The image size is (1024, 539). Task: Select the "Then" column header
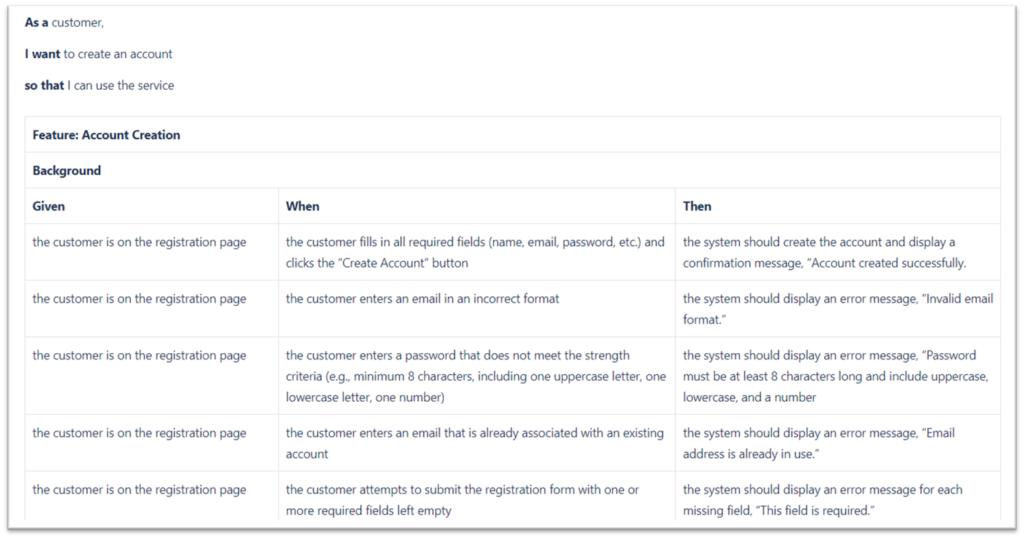697,206
